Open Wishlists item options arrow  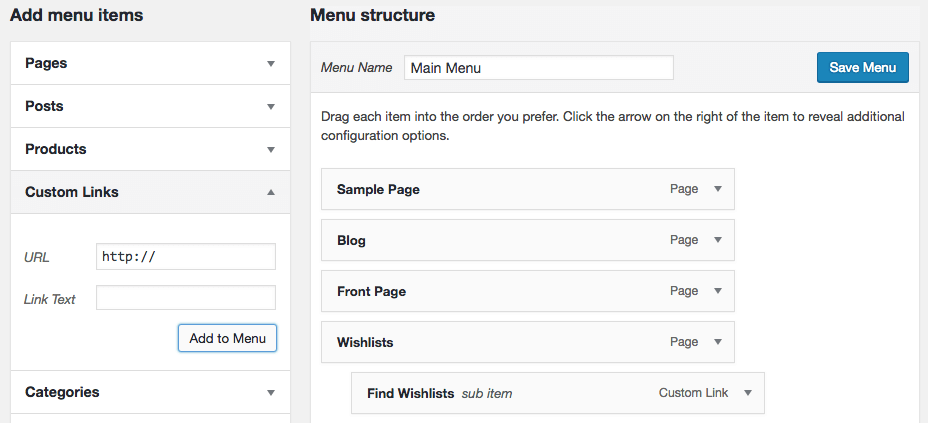(717, 342)
